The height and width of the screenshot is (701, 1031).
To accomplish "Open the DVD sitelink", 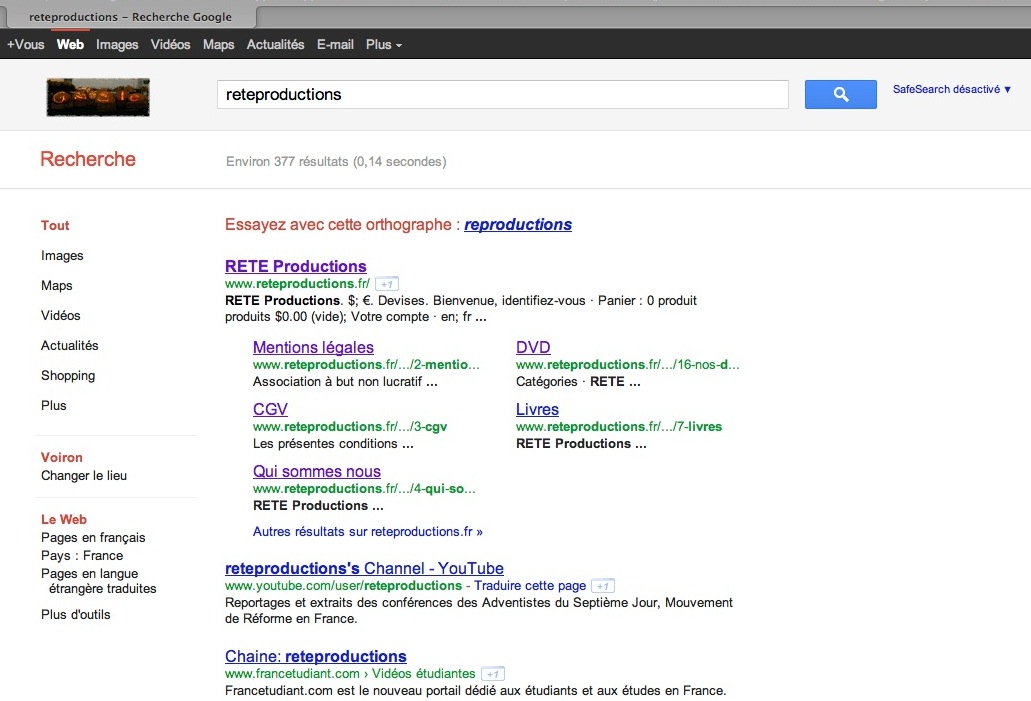I will click(x=533, y=347).
